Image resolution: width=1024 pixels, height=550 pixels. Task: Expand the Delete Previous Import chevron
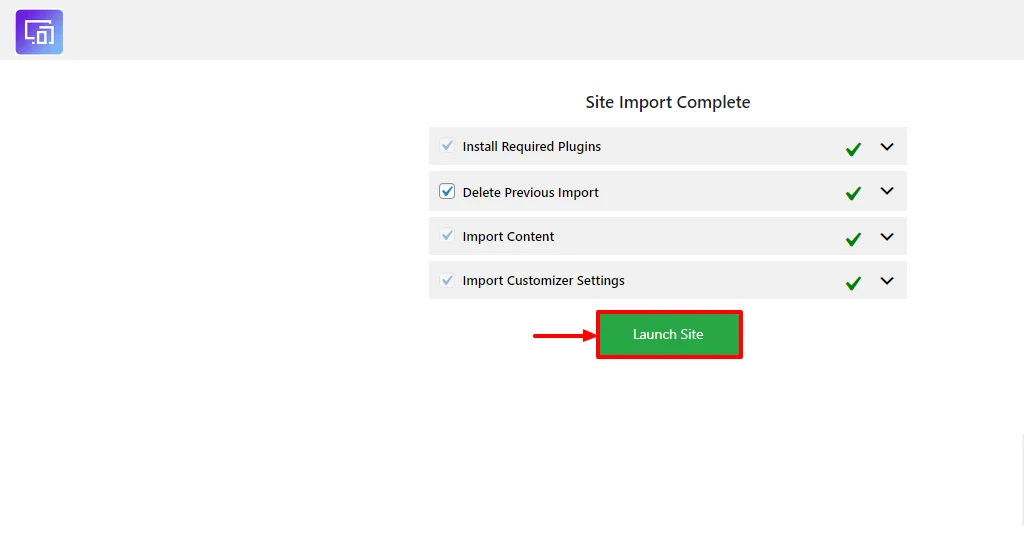pos(886,191)
